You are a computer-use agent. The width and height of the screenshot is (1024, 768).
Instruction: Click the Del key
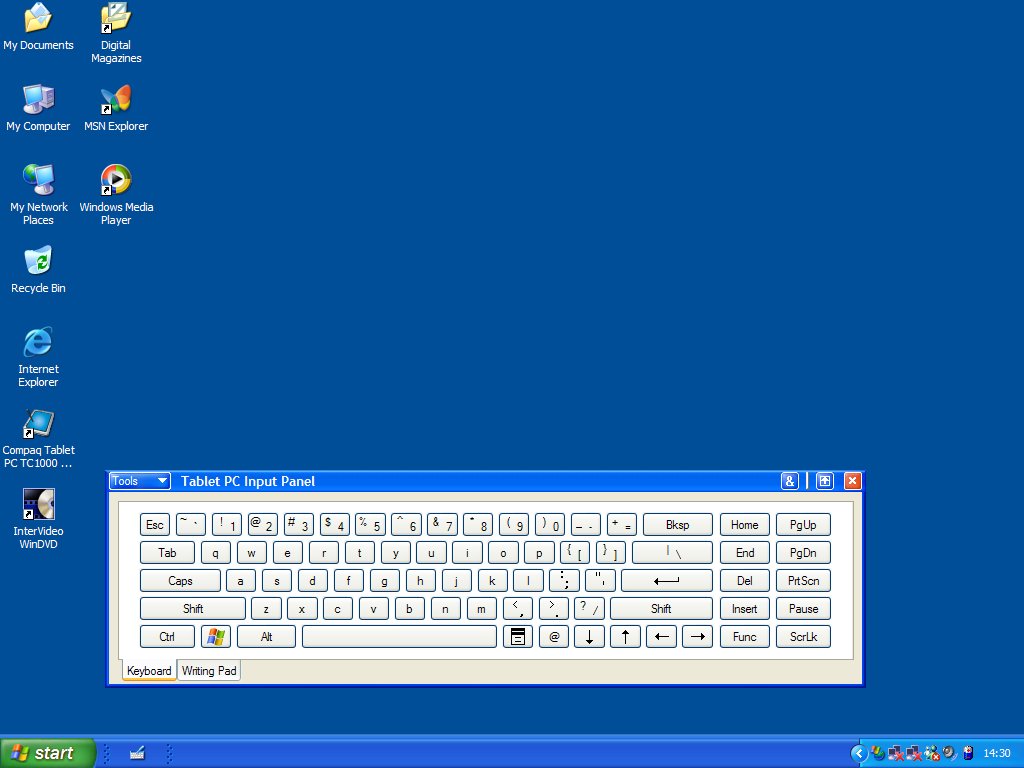click(x=744, y=581)
